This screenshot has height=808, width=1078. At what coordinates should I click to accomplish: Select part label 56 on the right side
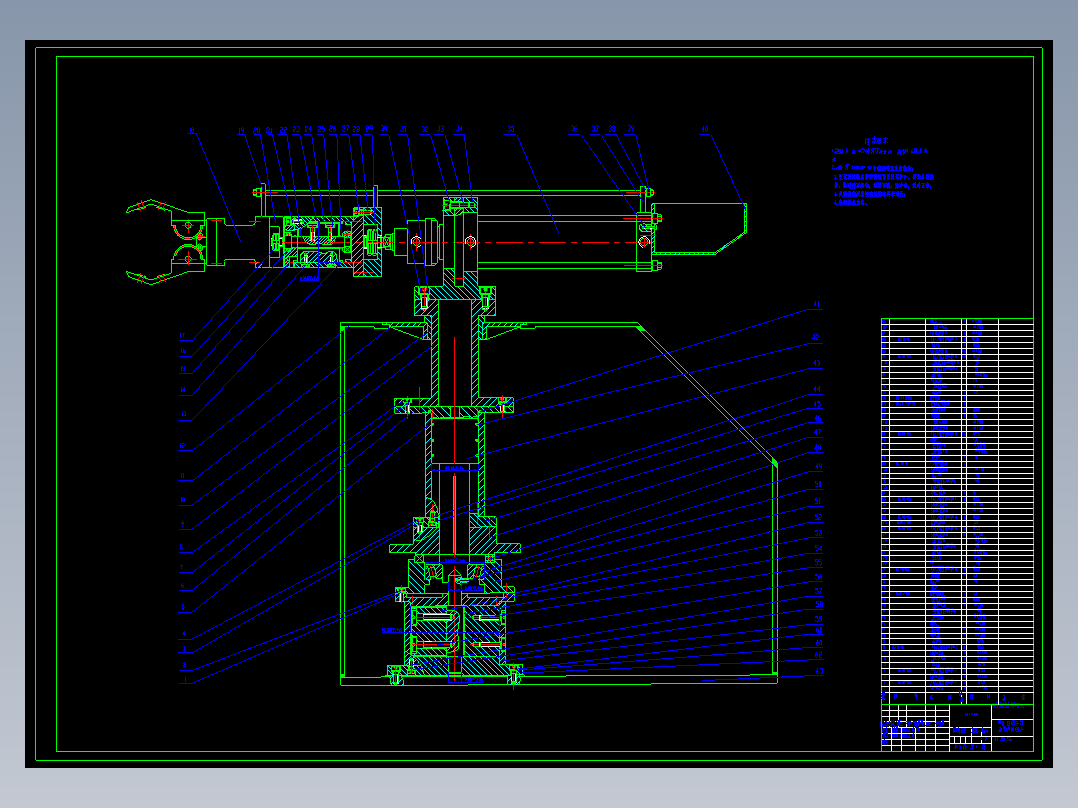tap(818, 578)
